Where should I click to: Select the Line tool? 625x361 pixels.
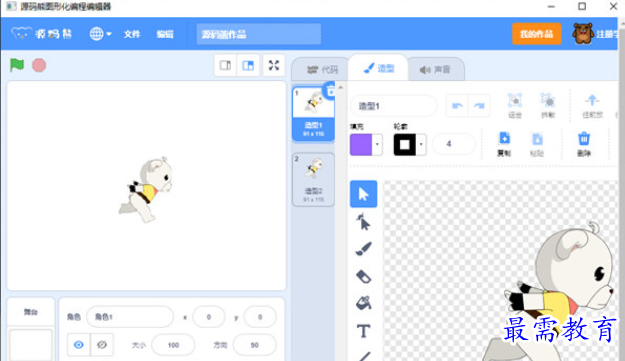tap(364, 356)
